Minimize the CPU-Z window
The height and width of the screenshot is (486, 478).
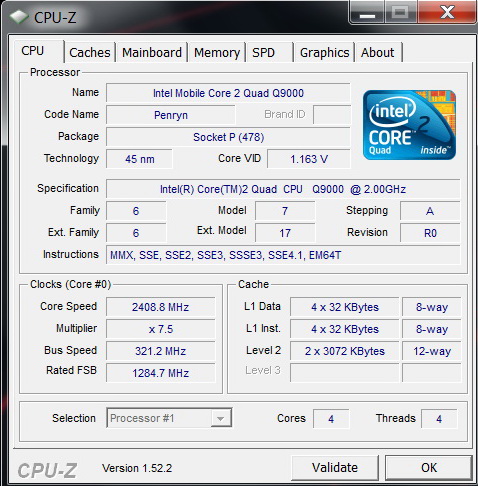(x=367, y=13)
